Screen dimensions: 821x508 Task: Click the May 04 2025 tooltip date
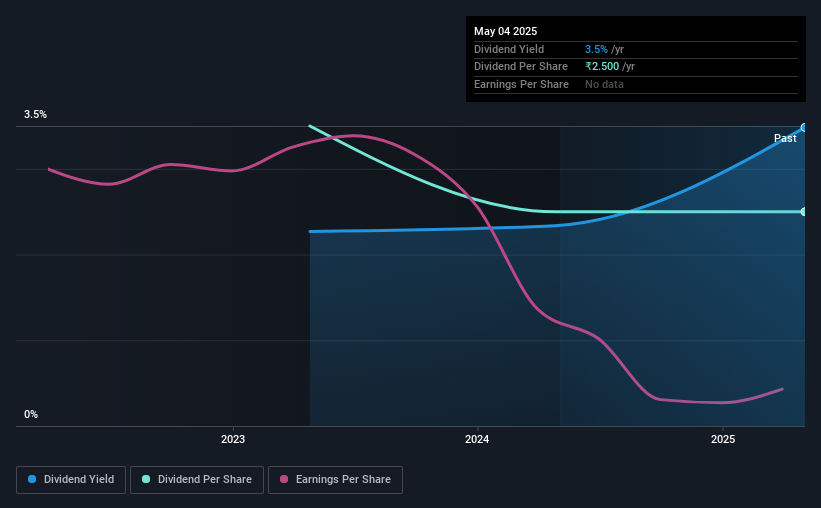[505, 31]
